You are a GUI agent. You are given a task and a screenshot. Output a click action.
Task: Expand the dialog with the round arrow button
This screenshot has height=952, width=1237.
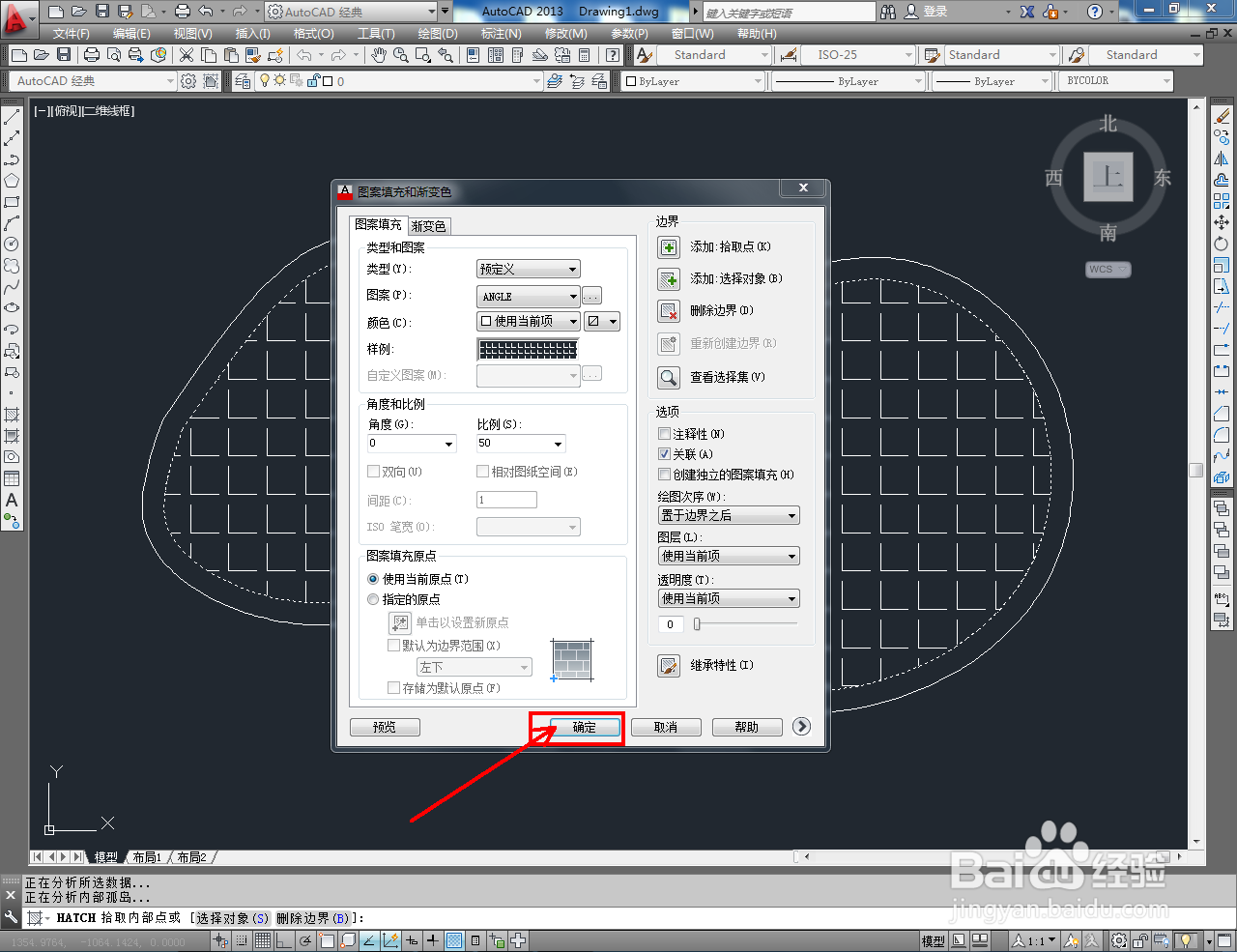(801, 727)
